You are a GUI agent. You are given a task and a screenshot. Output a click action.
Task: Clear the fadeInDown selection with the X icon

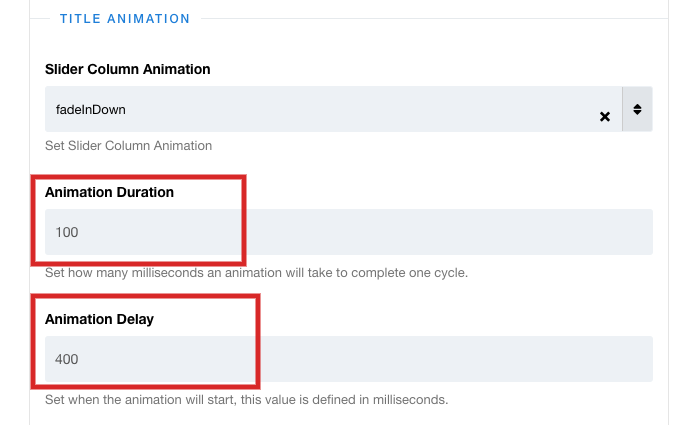pyautogui.click(x=605, y=116)
